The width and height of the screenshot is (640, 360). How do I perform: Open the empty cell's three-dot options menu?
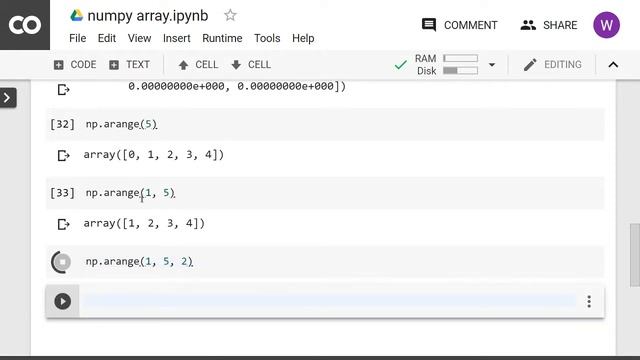point(589,301)
